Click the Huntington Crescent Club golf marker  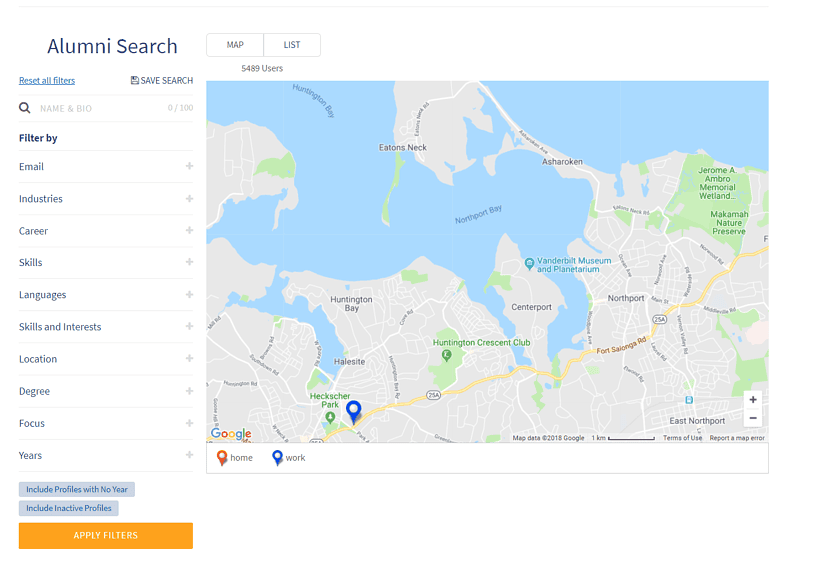[x=447, y=355]
